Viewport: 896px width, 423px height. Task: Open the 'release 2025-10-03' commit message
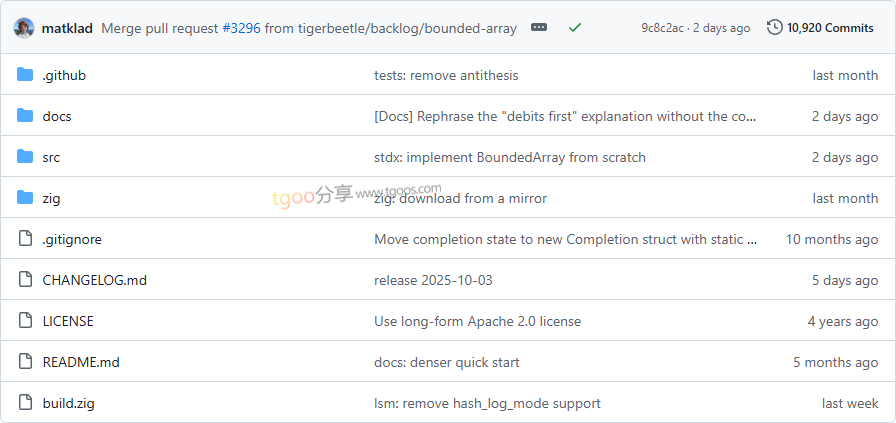click(x=433, y=280)
